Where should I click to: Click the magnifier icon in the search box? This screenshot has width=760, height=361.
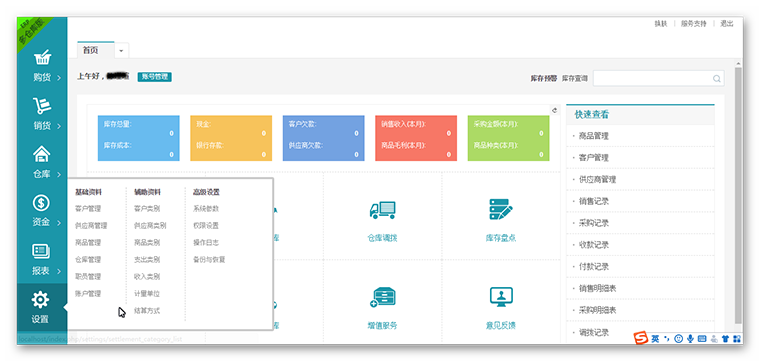click(x=716, y=78)
